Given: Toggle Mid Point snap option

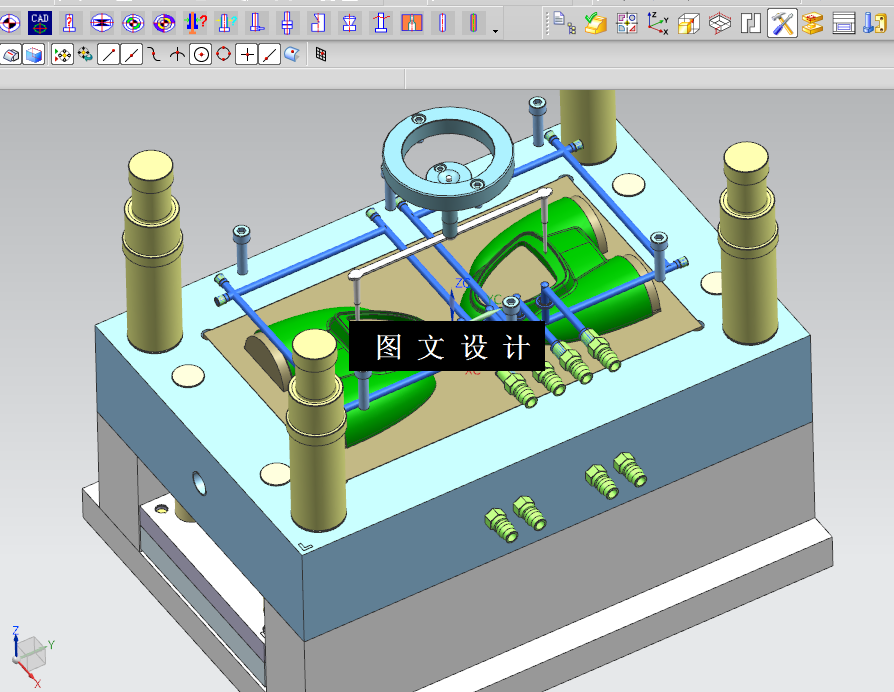Looking at the screenshot, I should [x=132, y=55].
